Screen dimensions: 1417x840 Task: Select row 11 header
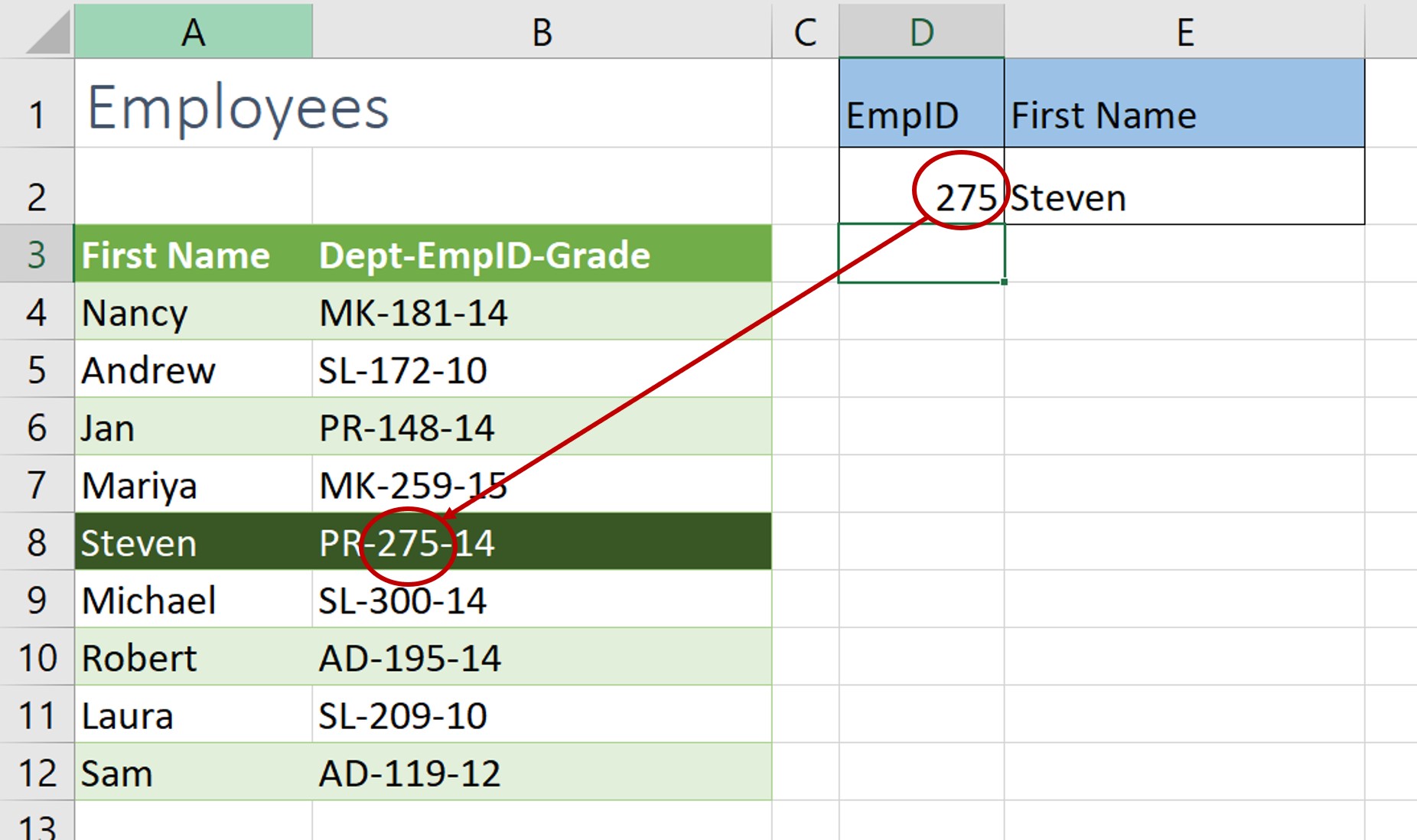37,714
